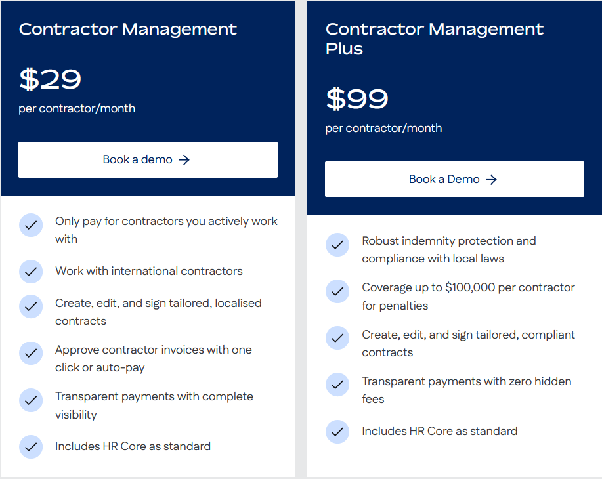This screenshot has height=479, width=602.
Task: Click checkmark beside tailored, compliant contracts
Action: click(337, 338)
